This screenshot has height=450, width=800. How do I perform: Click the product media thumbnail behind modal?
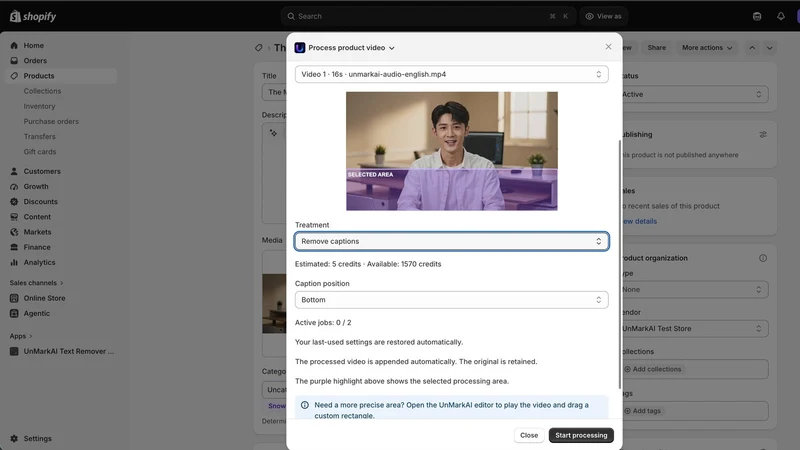tap(274, 304)
